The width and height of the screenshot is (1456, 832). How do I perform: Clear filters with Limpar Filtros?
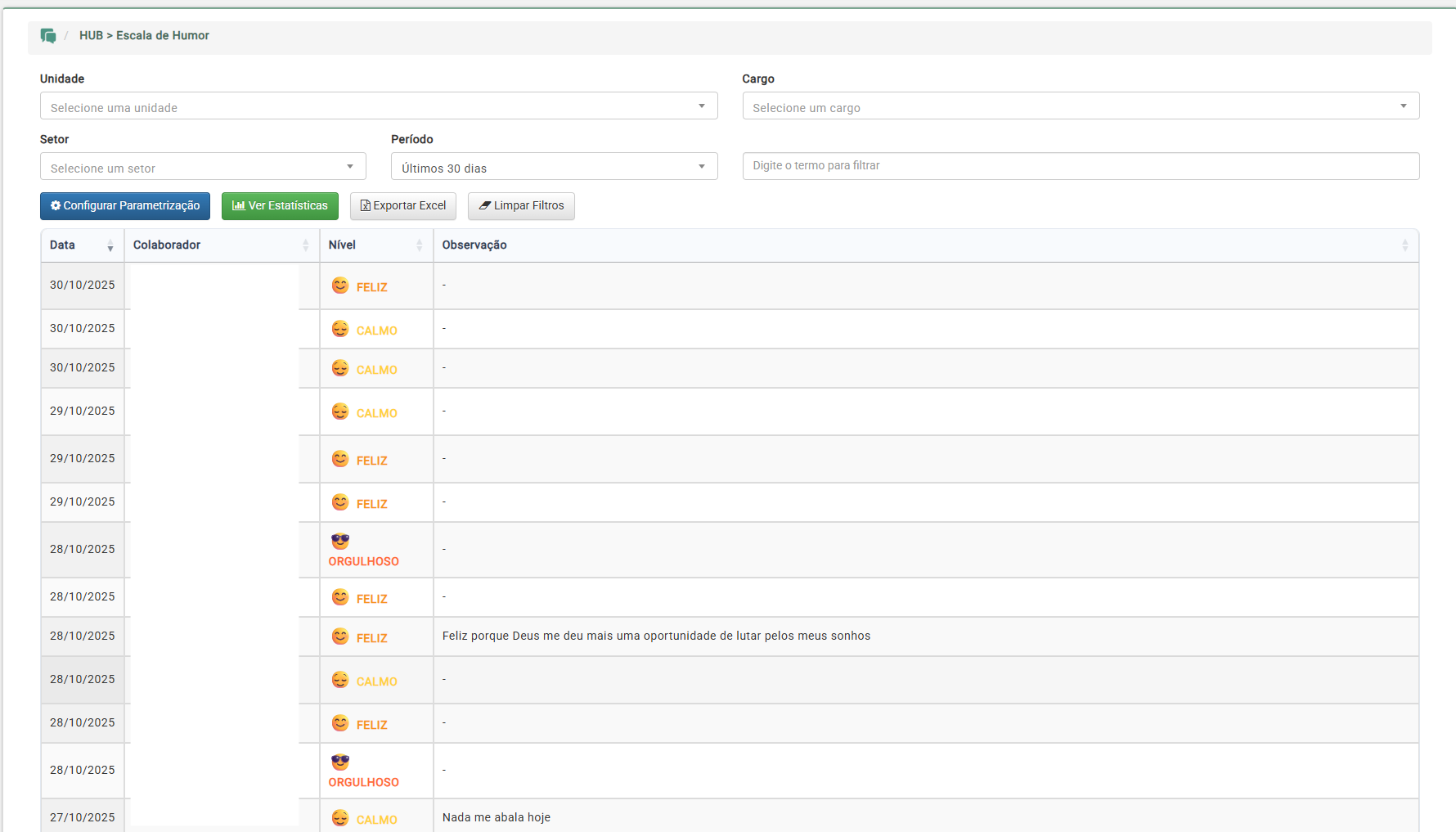[521, 206]
